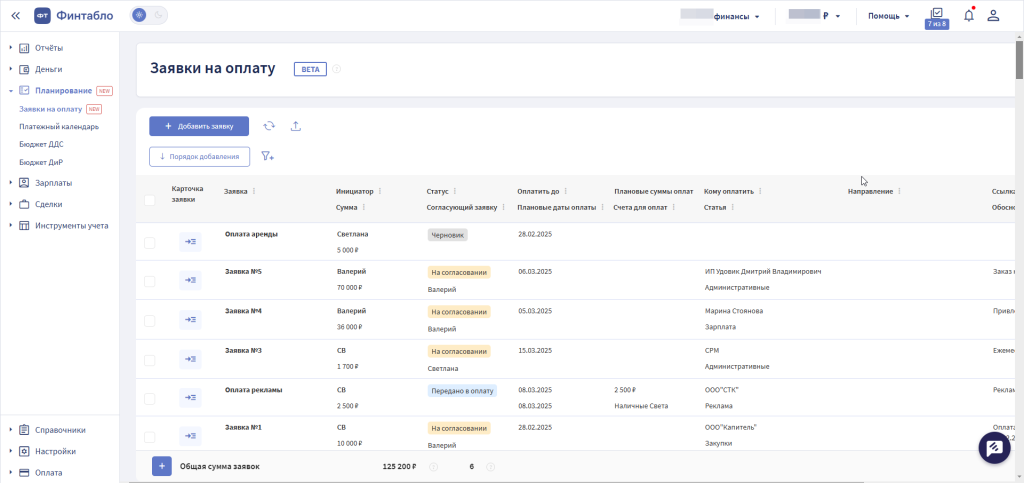Click the Оплата card icon in sidebar

point(24,473)
